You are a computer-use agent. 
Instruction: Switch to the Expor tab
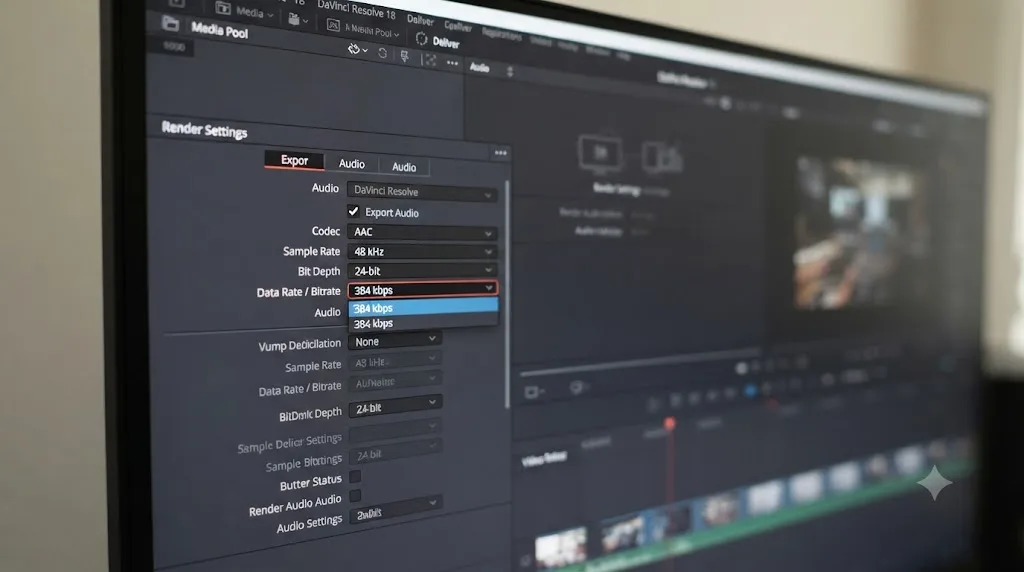coord(294,160)
